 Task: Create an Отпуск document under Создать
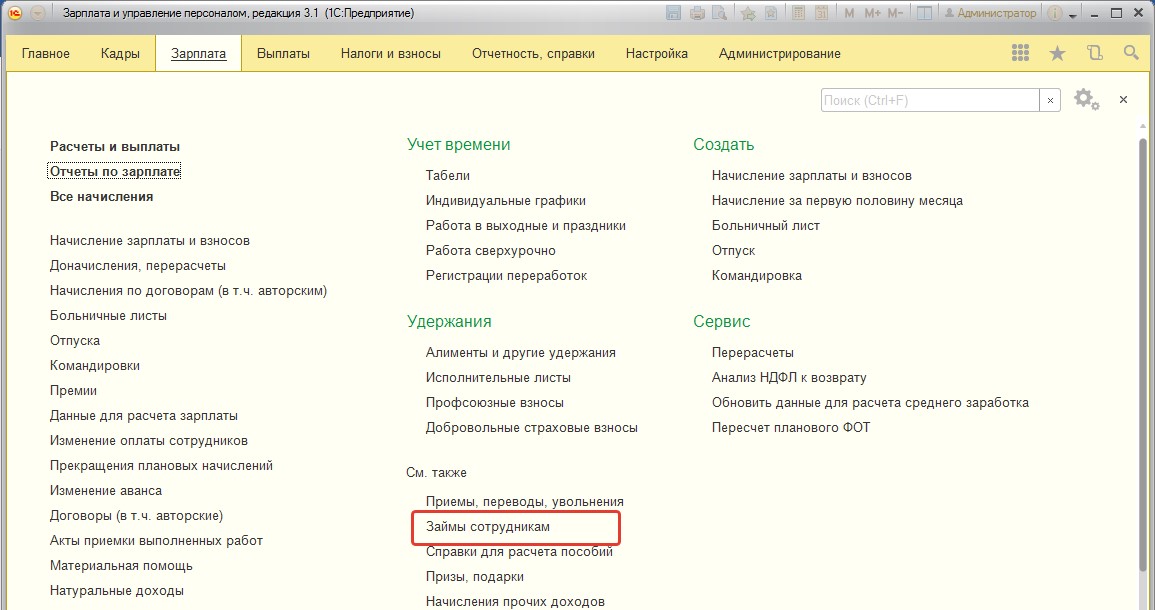coord(734,251)
